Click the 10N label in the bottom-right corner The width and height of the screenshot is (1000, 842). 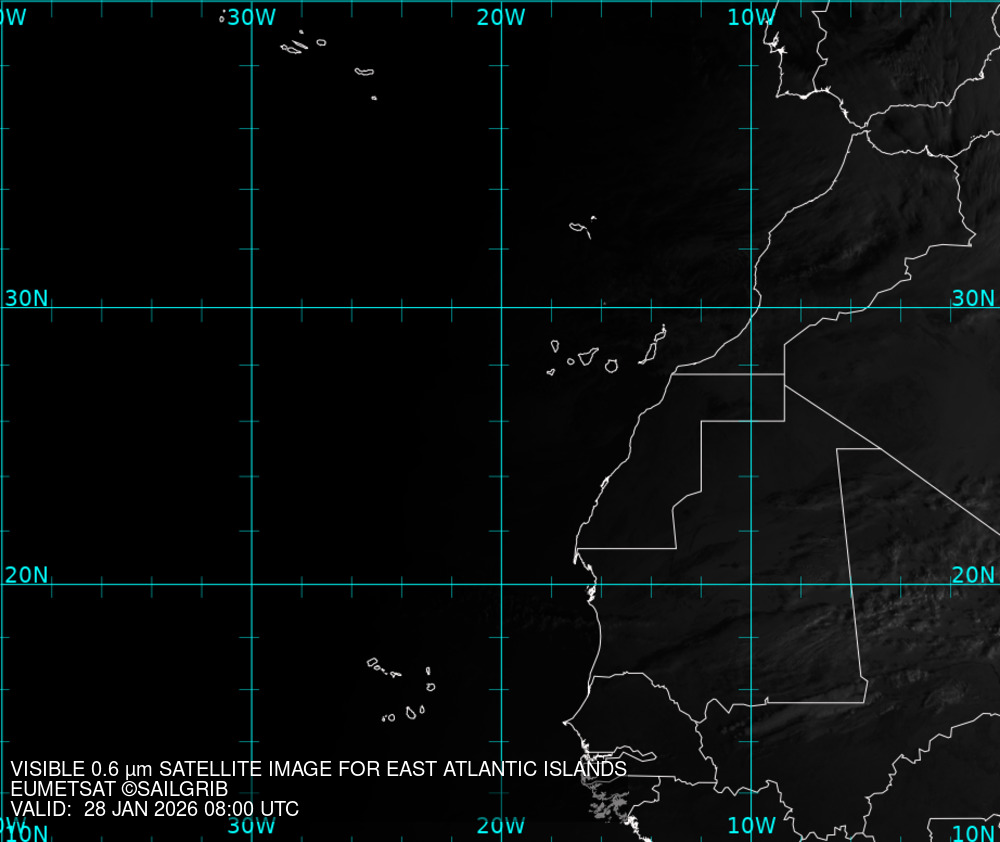pos(973,833)
